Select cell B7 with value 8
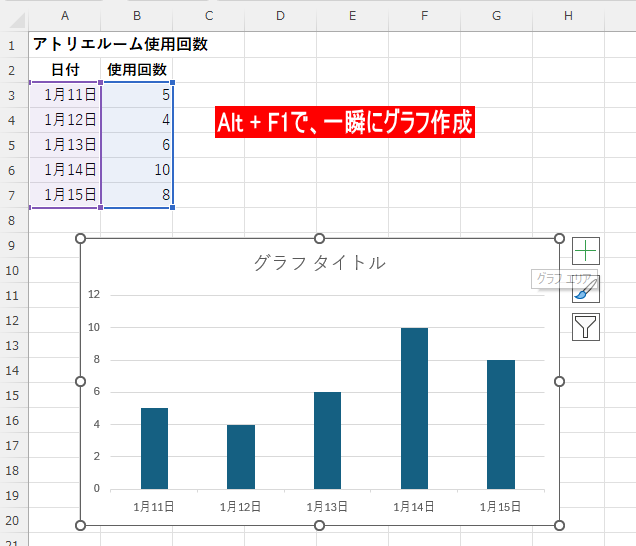This screenshot has width=636, height=546. [137, 195]
